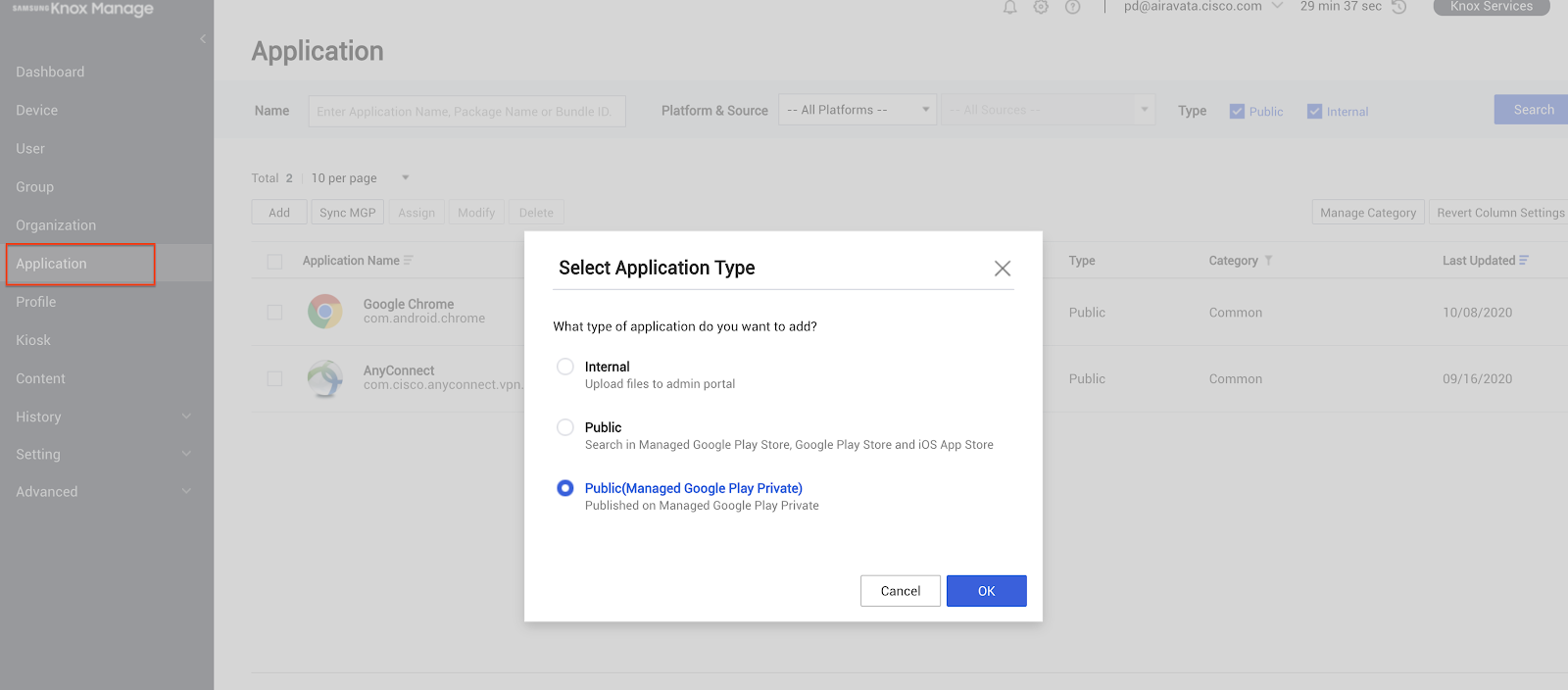Toggle the Public type checkbox

coord(1237,112)
